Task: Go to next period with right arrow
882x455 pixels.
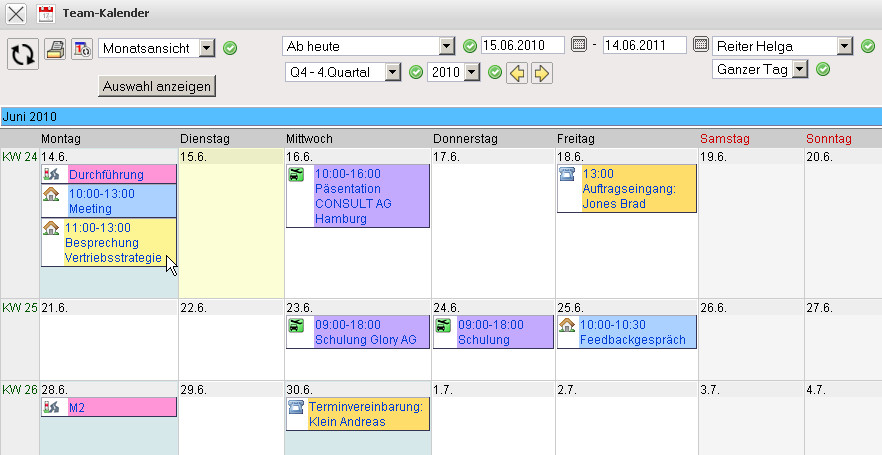Action: [541, 73]
